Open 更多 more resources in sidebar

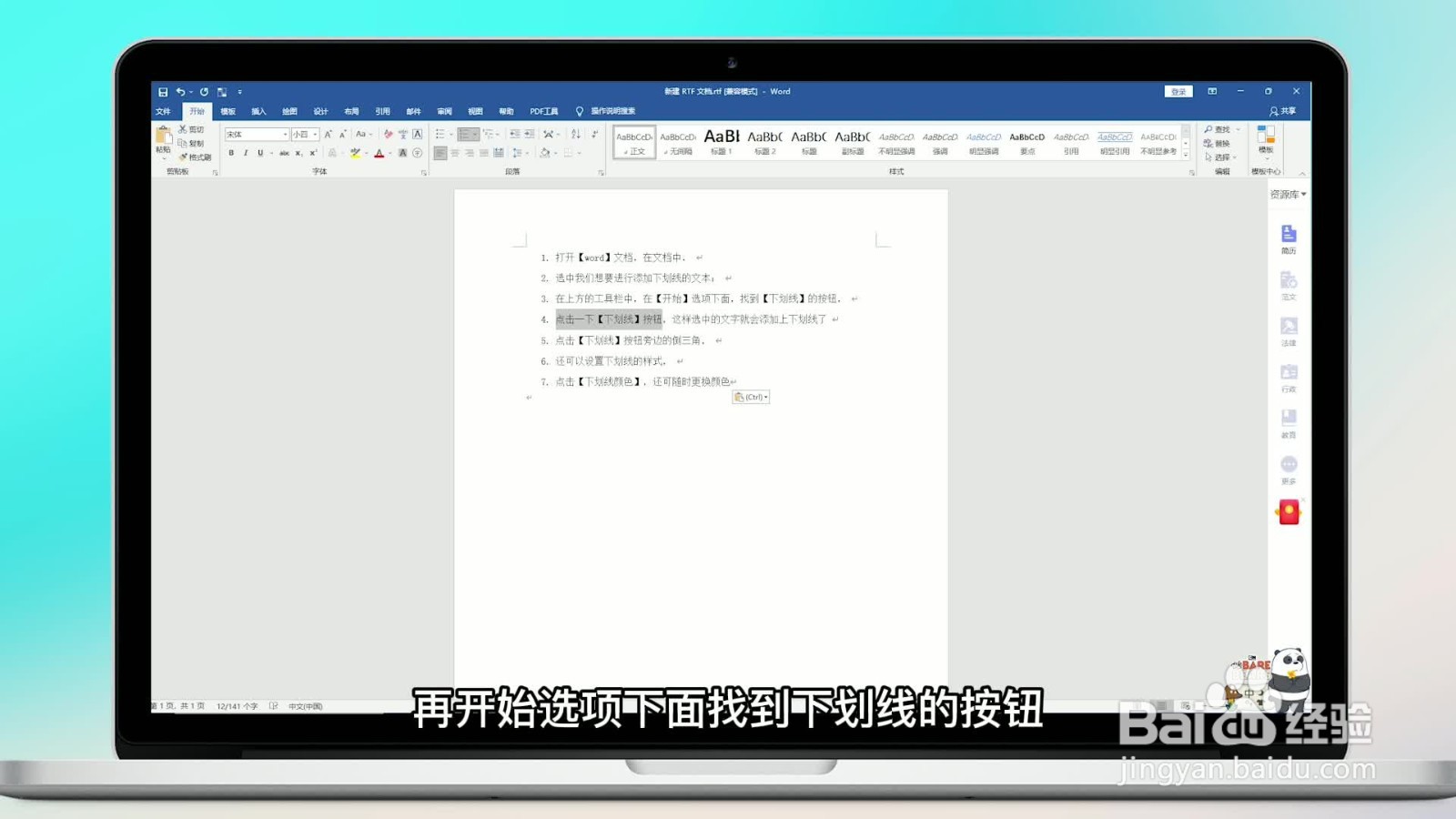pos(1289,470)
